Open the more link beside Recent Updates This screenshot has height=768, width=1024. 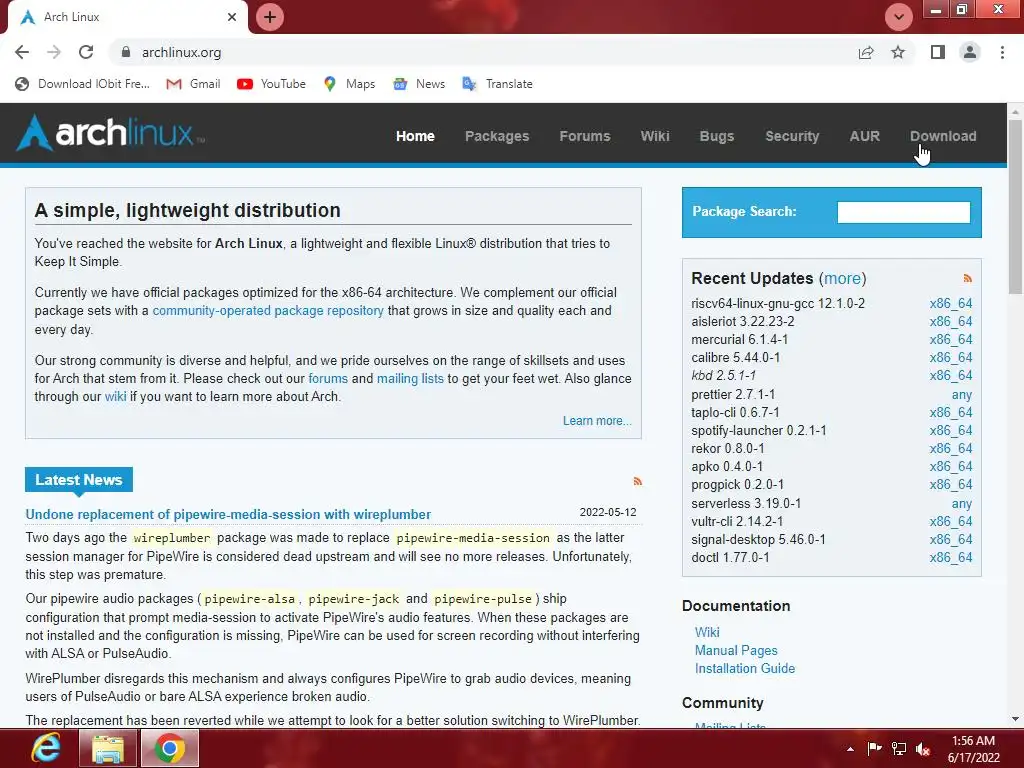pos(842,278)
